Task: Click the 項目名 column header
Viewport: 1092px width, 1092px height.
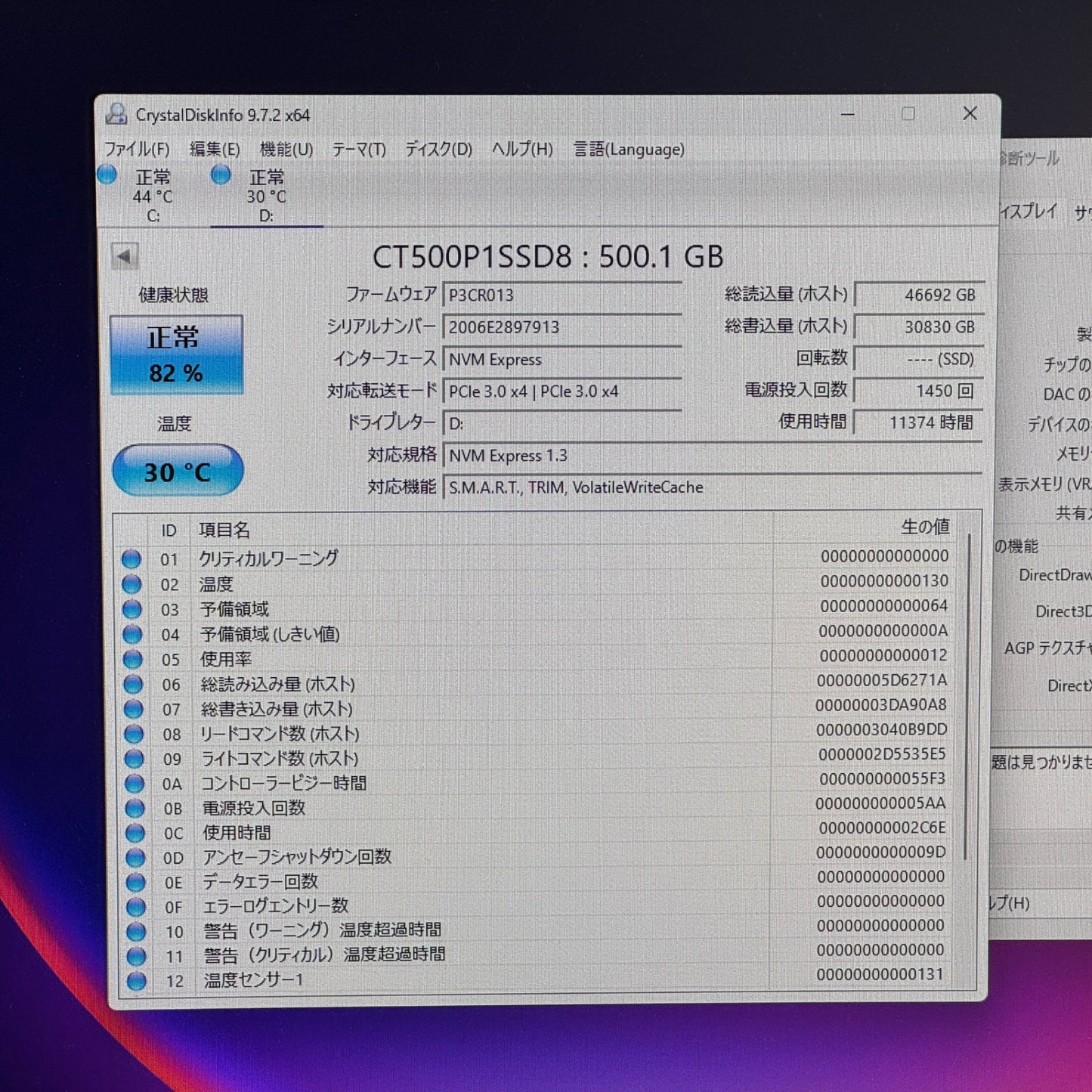Action: point(224,530)
